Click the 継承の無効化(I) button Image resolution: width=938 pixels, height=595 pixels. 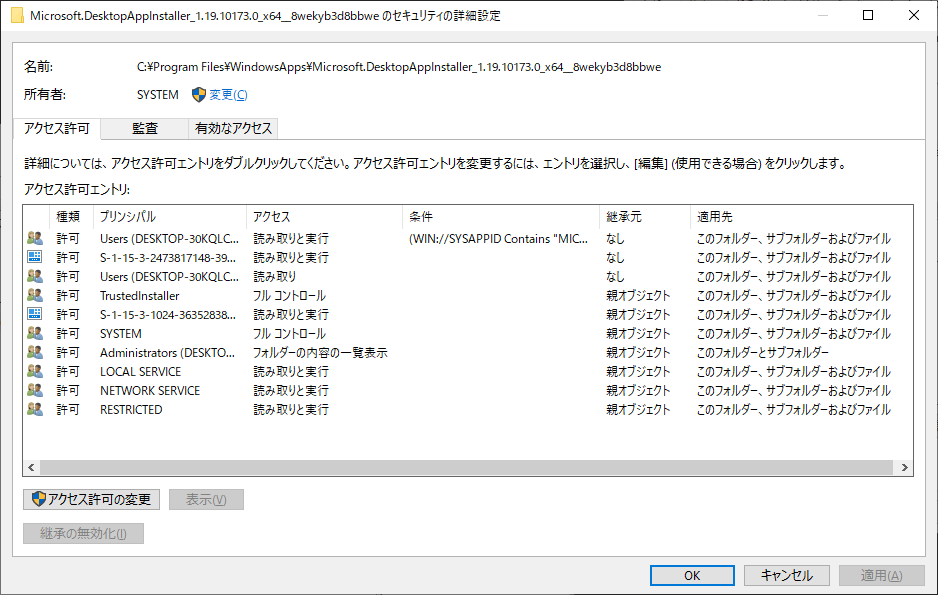83,533
